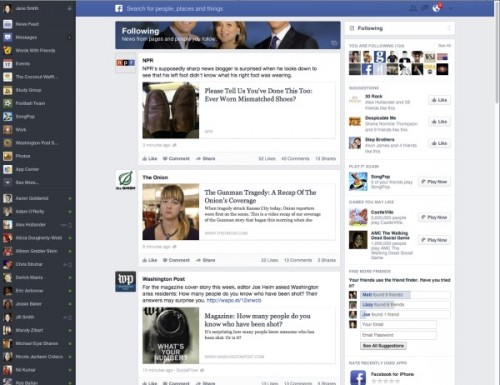Viewport: 500px width, 385px height.
Task: Share the NPR post
Action: (206, 159)
